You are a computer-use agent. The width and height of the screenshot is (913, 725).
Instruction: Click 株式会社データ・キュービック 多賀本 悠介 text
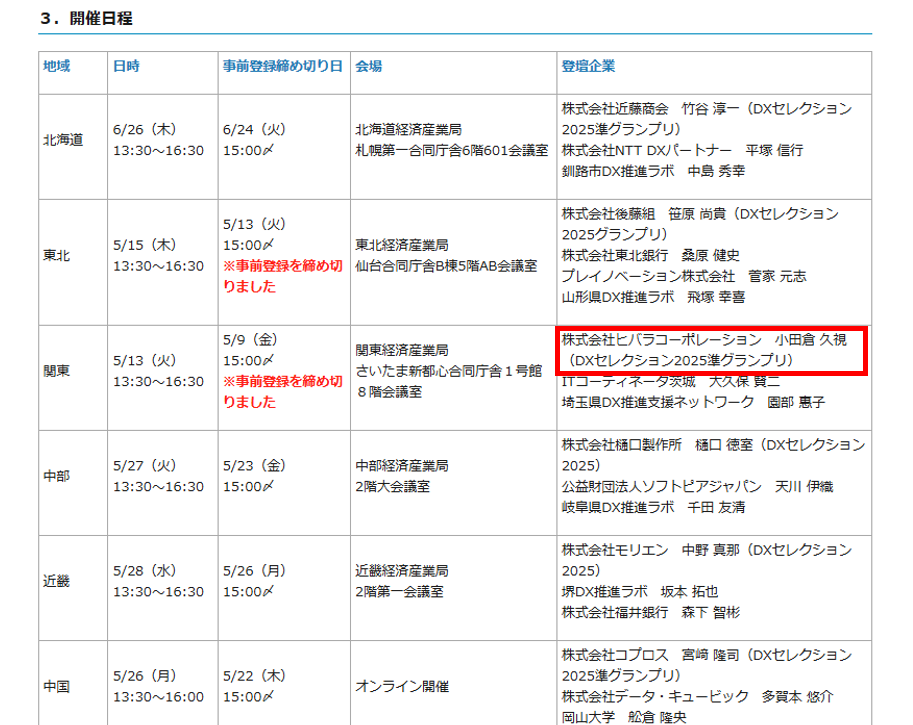pyautogui.click(x=697, y=696)
